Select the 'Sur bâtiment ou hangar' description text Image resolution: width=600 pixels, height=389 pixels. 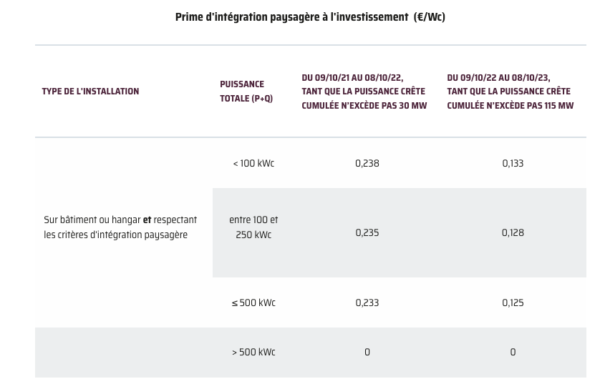pos(92,220)
